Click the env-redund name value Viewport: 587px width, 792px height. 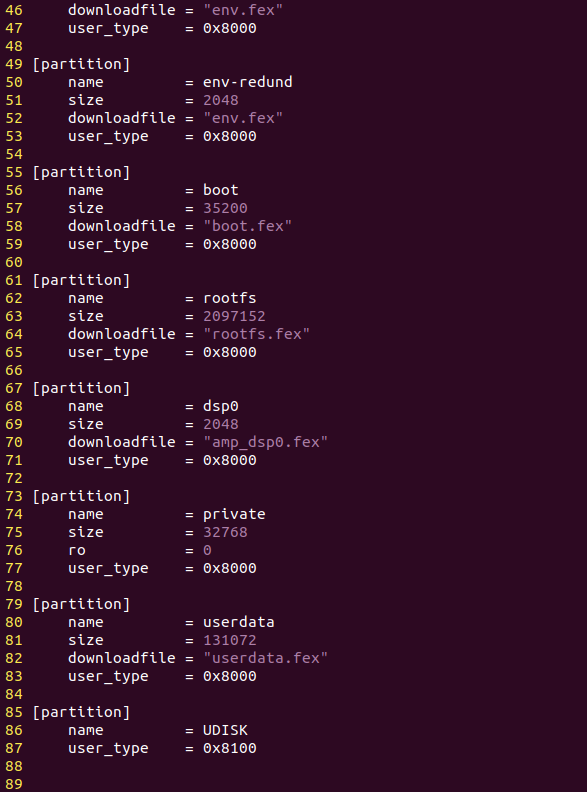248,82
